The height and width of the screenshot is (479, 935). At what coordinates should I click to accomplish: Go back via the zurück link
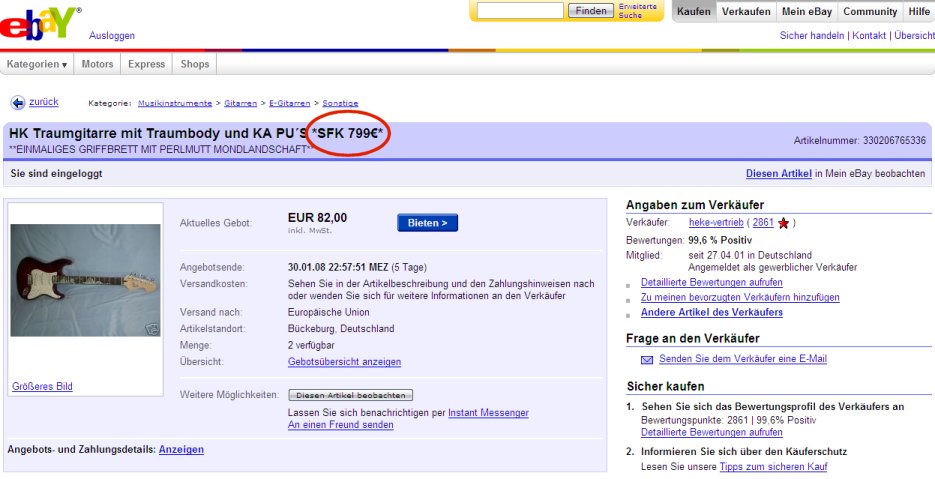pyautogui.click(x=44, y=102)
